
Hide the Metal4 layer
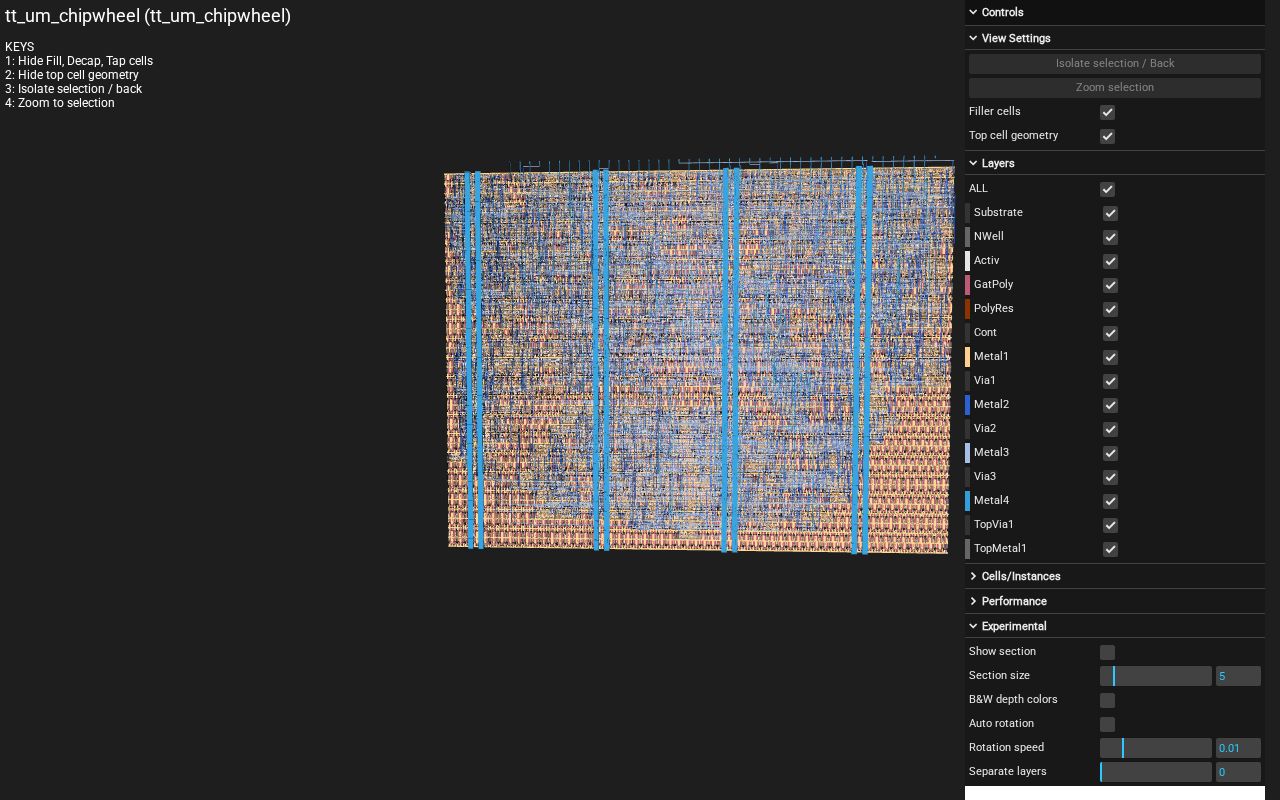tap(1110, 501)
